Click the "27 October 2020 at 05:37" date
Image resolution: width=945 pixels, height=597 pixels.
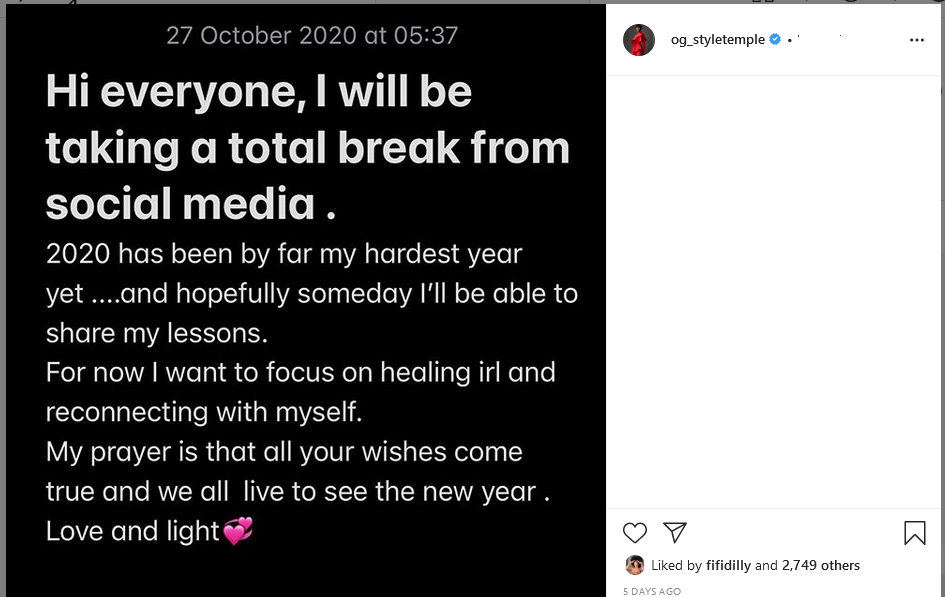312,36
